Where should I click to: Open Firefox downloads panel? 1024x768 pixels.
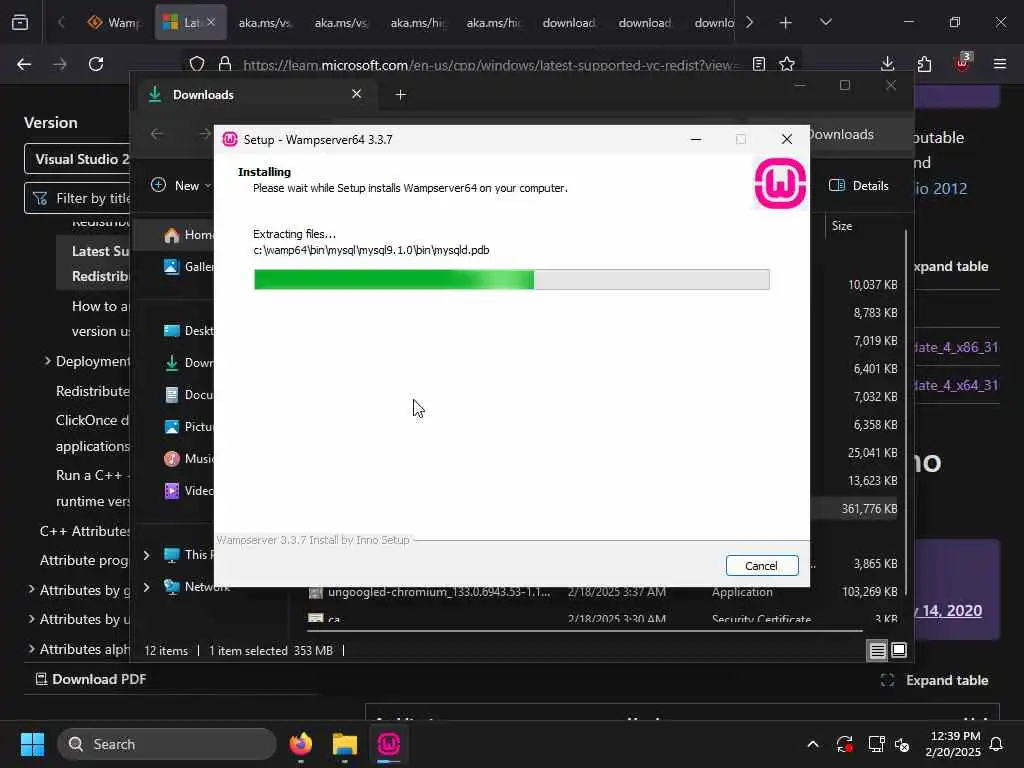pos(888,64)
